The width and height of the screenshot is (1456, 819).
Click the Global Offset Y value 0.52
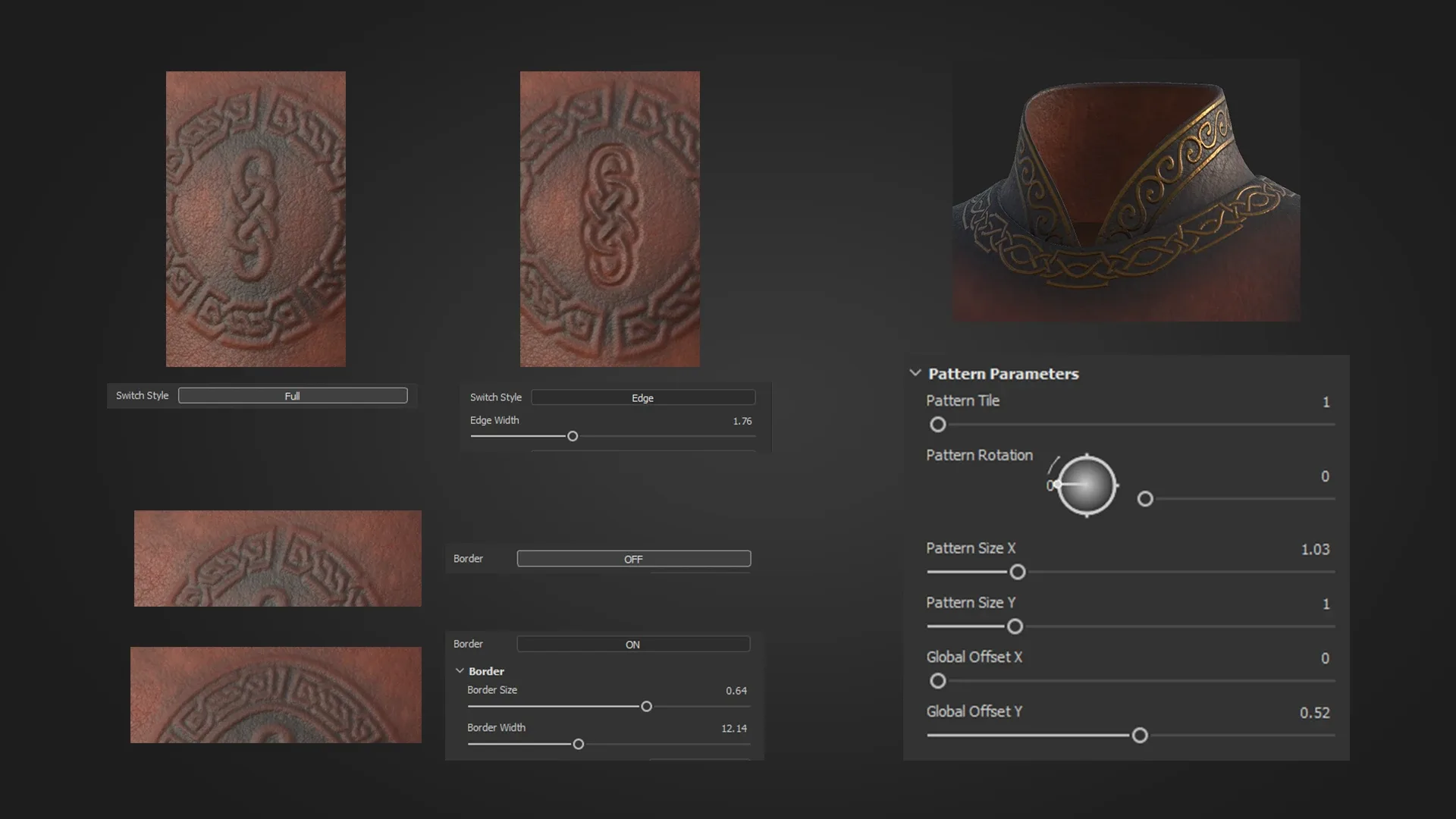1314,713
